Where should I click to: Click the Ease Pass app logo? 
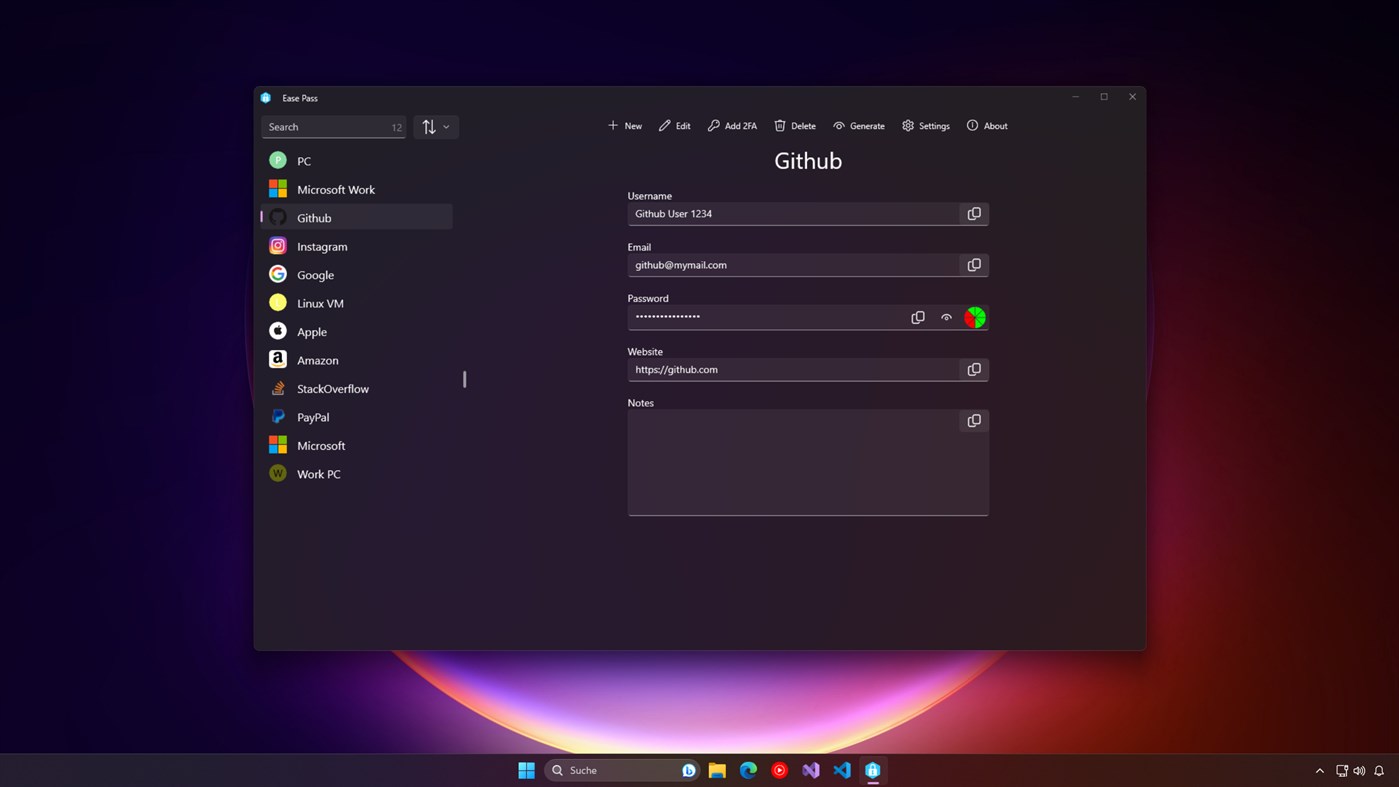pos(266,98)
